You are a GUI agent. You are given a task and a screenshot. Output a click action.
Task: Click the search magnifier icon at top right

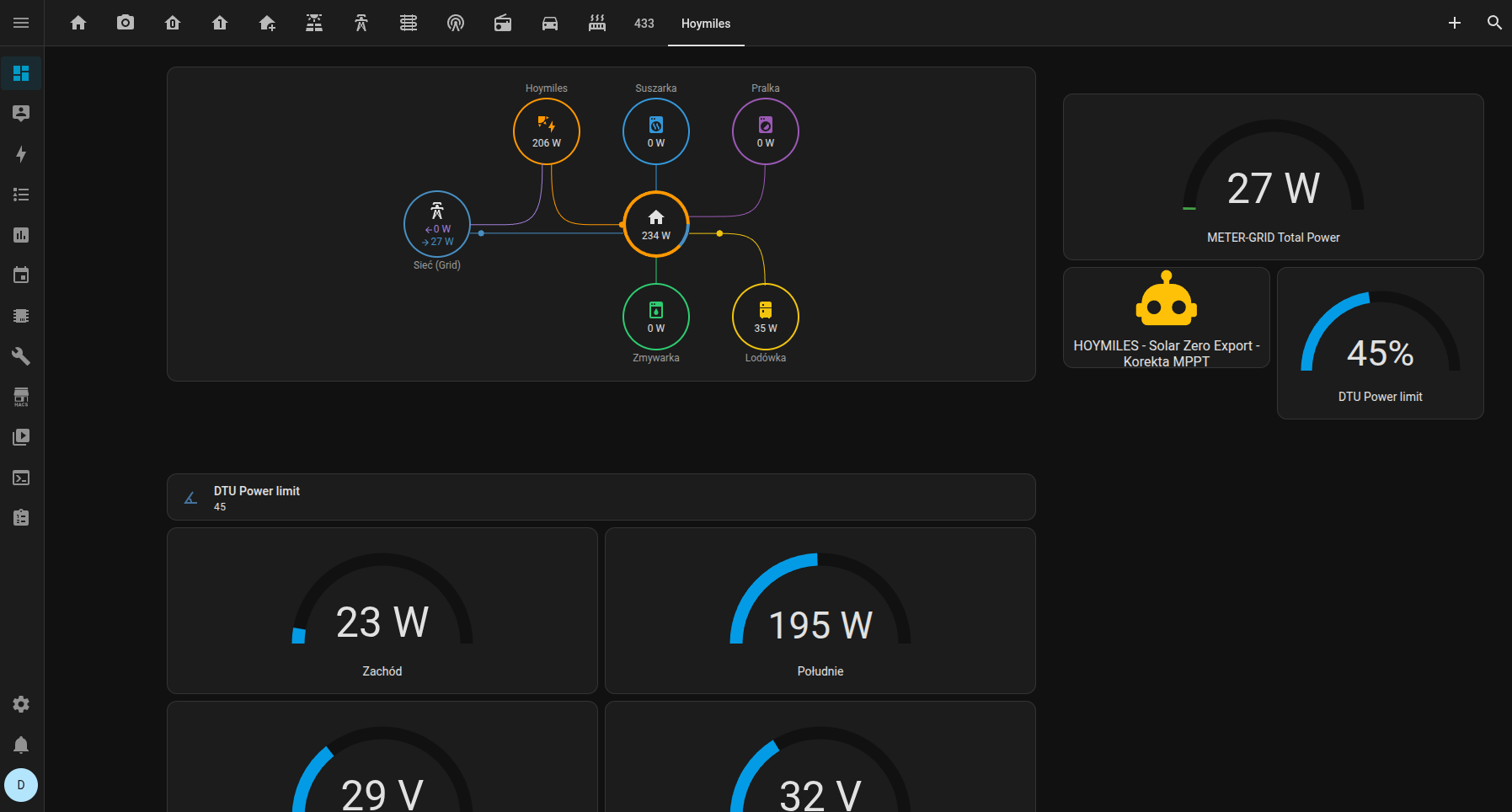[x=1494, y=23]
